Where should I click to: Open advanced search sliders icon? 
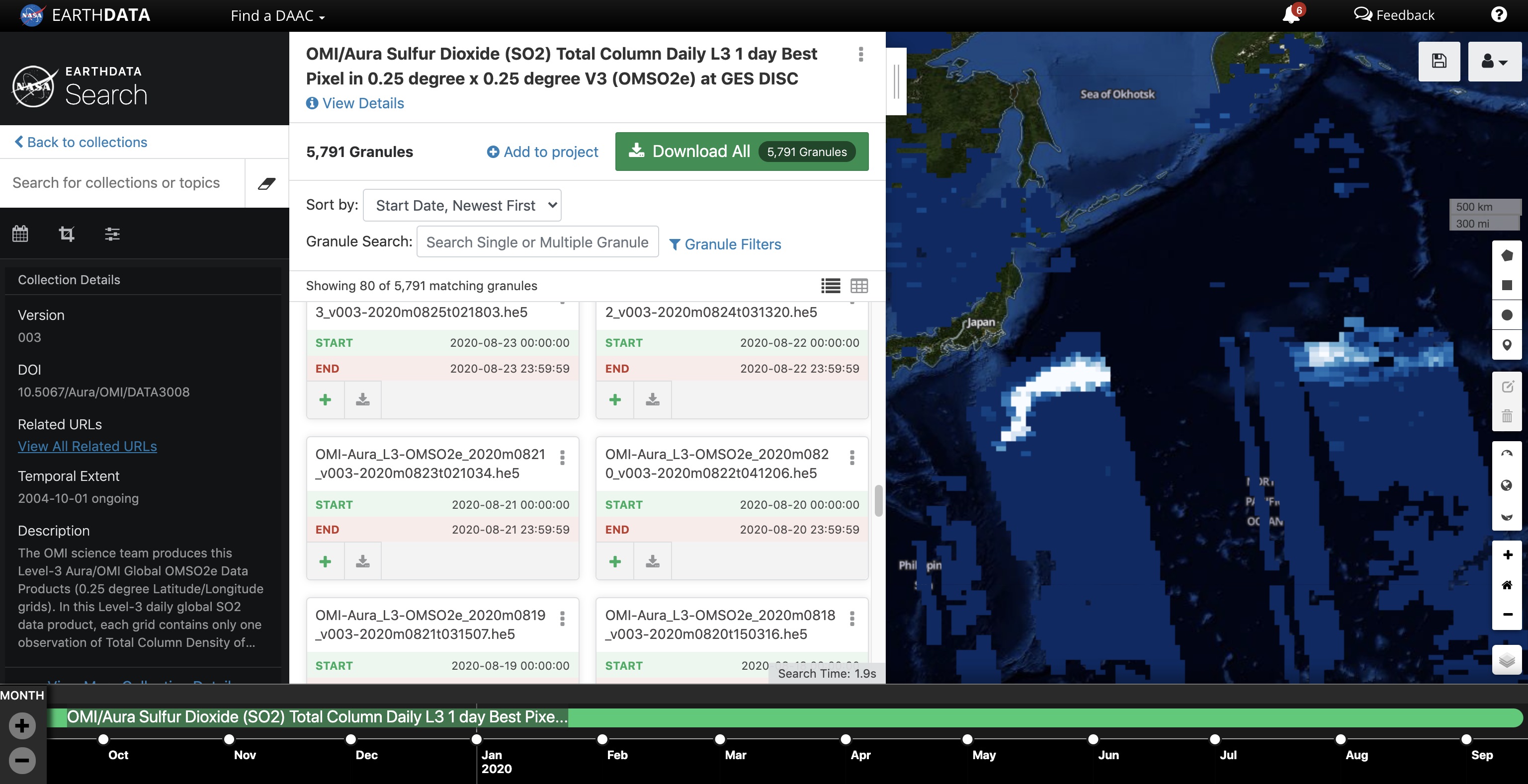point(112,234)
